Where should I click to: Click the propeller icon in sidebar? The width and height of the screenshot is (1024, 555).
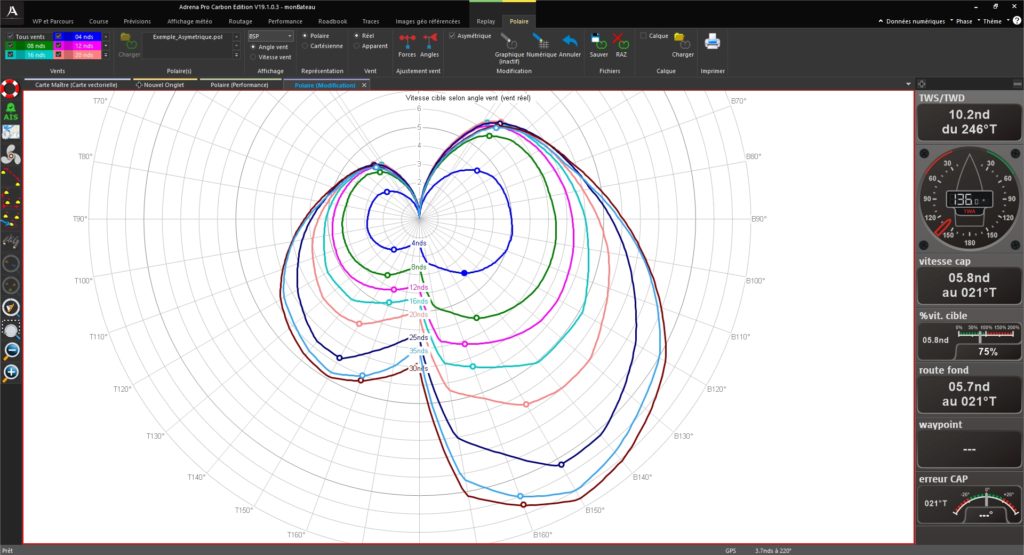tap(10, 154)
